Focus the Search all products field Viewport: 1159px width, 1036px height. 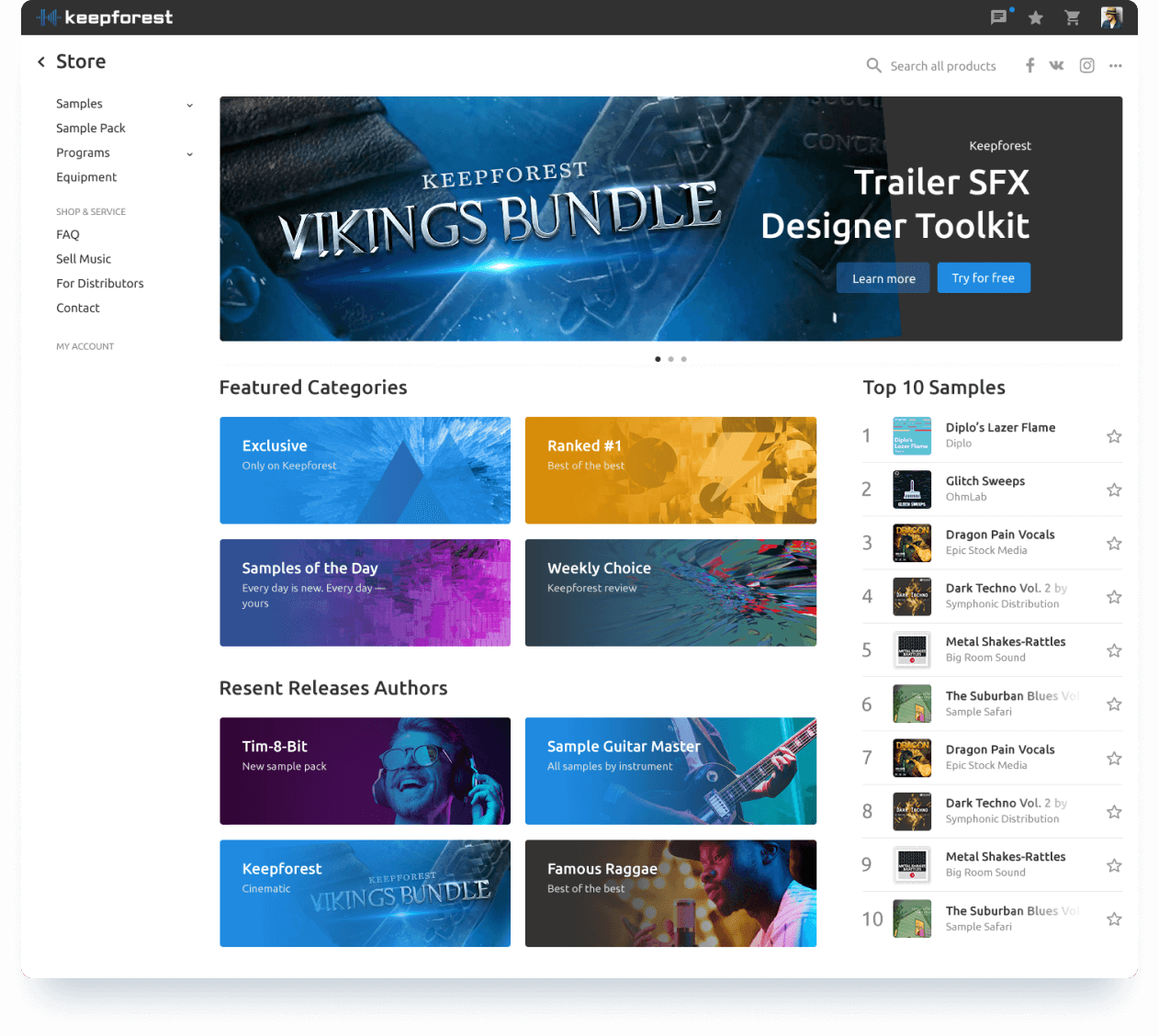coord(943,66)
